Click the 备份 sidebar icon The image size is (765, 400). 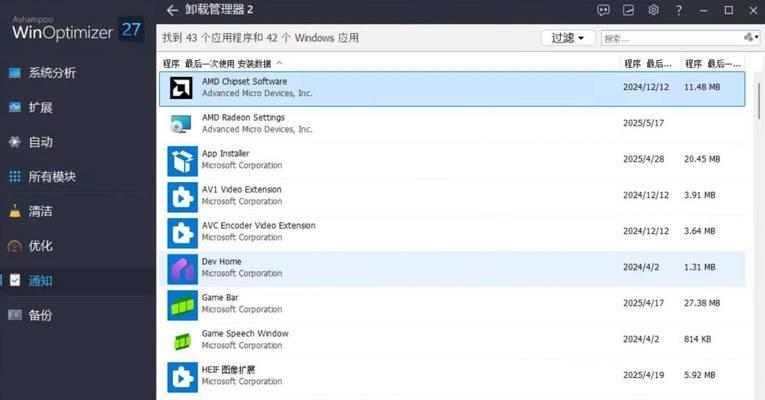pos(15,315)
